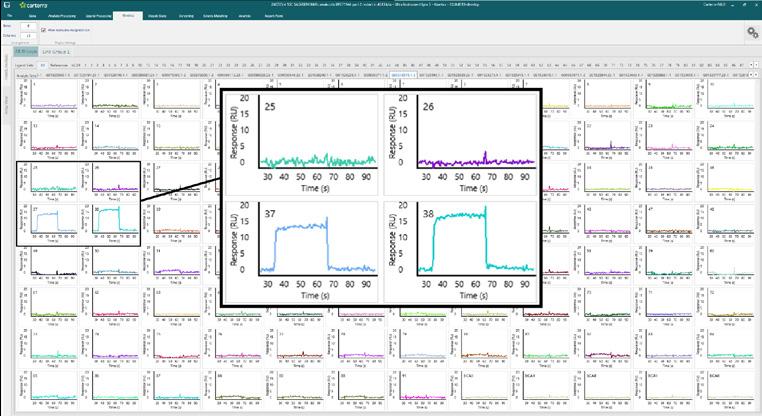Switch to the Data ribbon tab

tap(32, 16)
